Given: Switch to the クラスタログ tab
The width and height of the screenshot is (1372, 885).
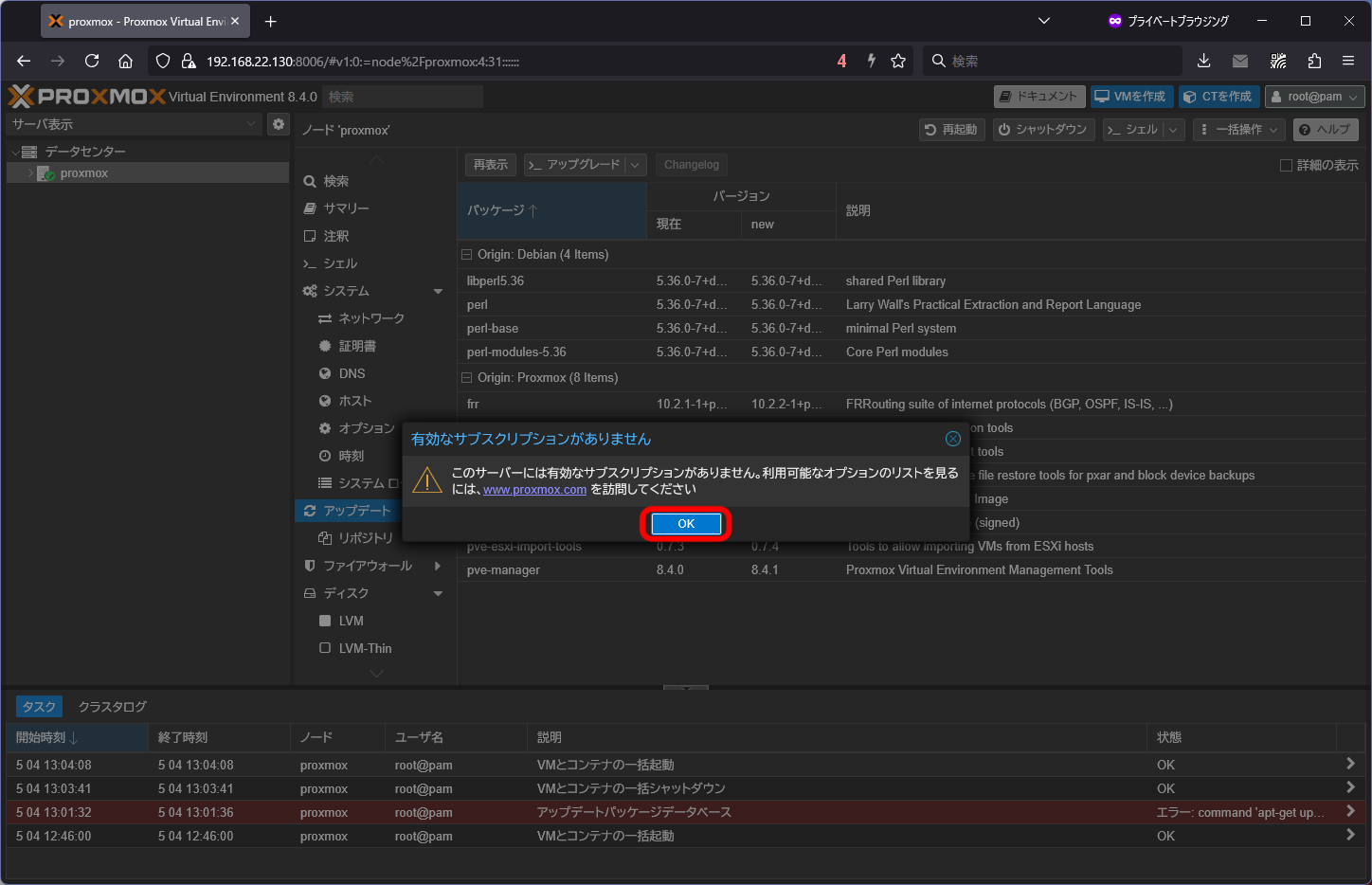Looking at the screenshot, I should point(112,707).
